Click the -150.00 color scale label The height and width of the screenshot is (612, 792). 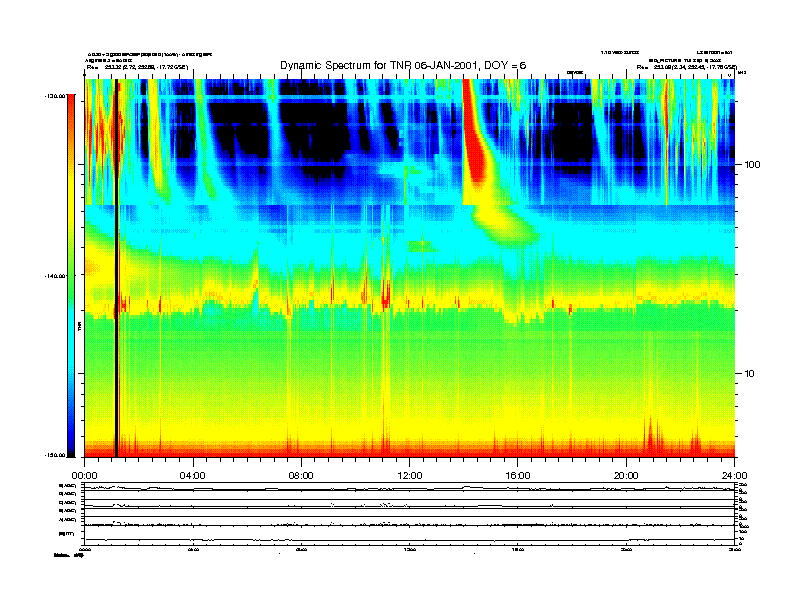pyautogui.click(x=55, y=455)
